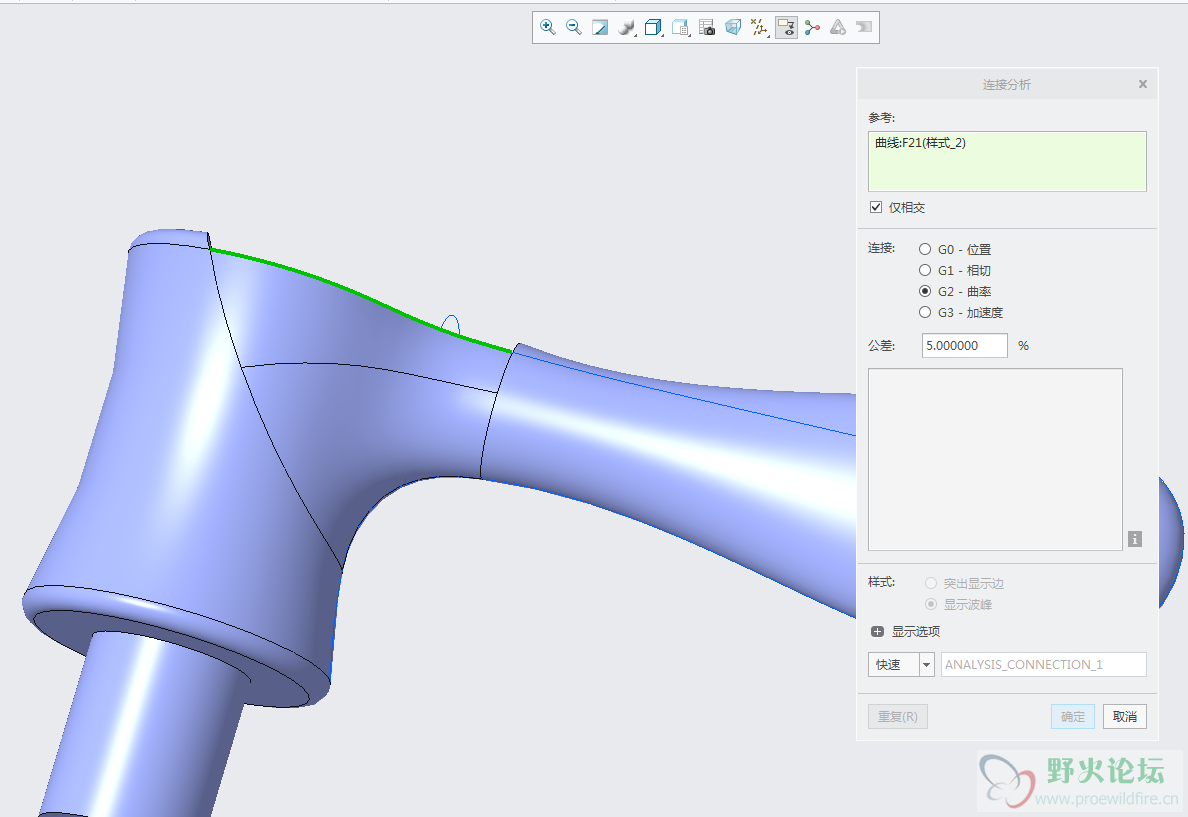This screenshot has width=1188, height=817.
Task: Click the table with camera icon
Action: tap(707, 27)
